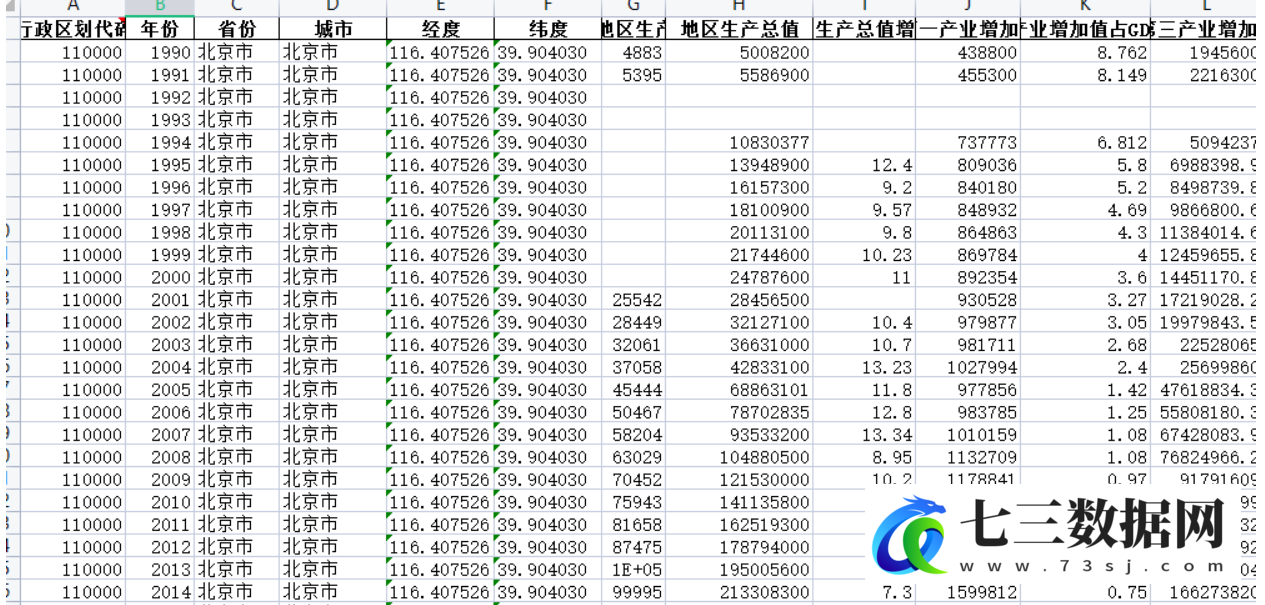
Task: Select GDP value 24787600
Action: [739, 277]
